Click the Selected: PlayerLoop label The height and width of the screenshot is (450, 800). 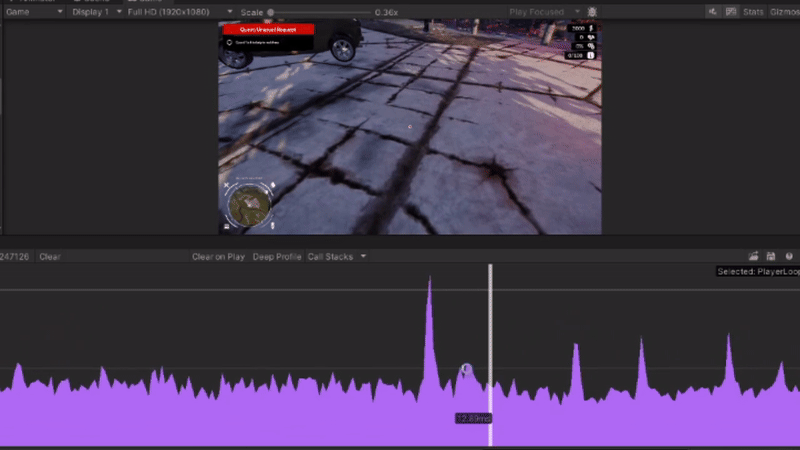click(758, 271)
